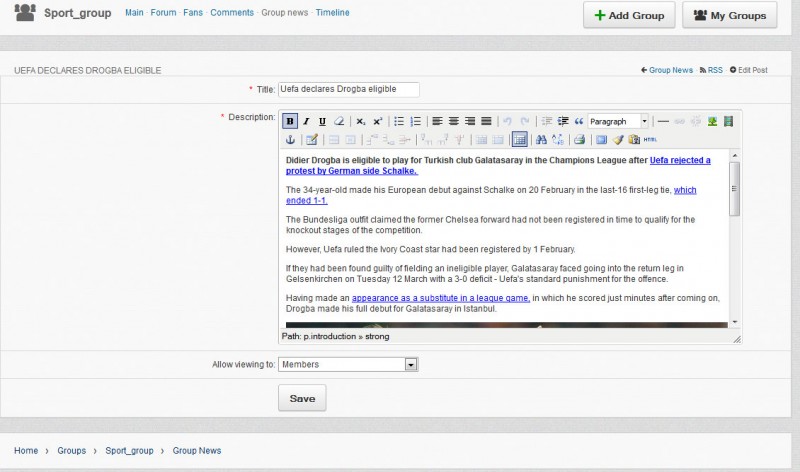The image size is (800, 472).
Task: Click 'p.introduction' in the editor path bar
Action: coord(330,336)
